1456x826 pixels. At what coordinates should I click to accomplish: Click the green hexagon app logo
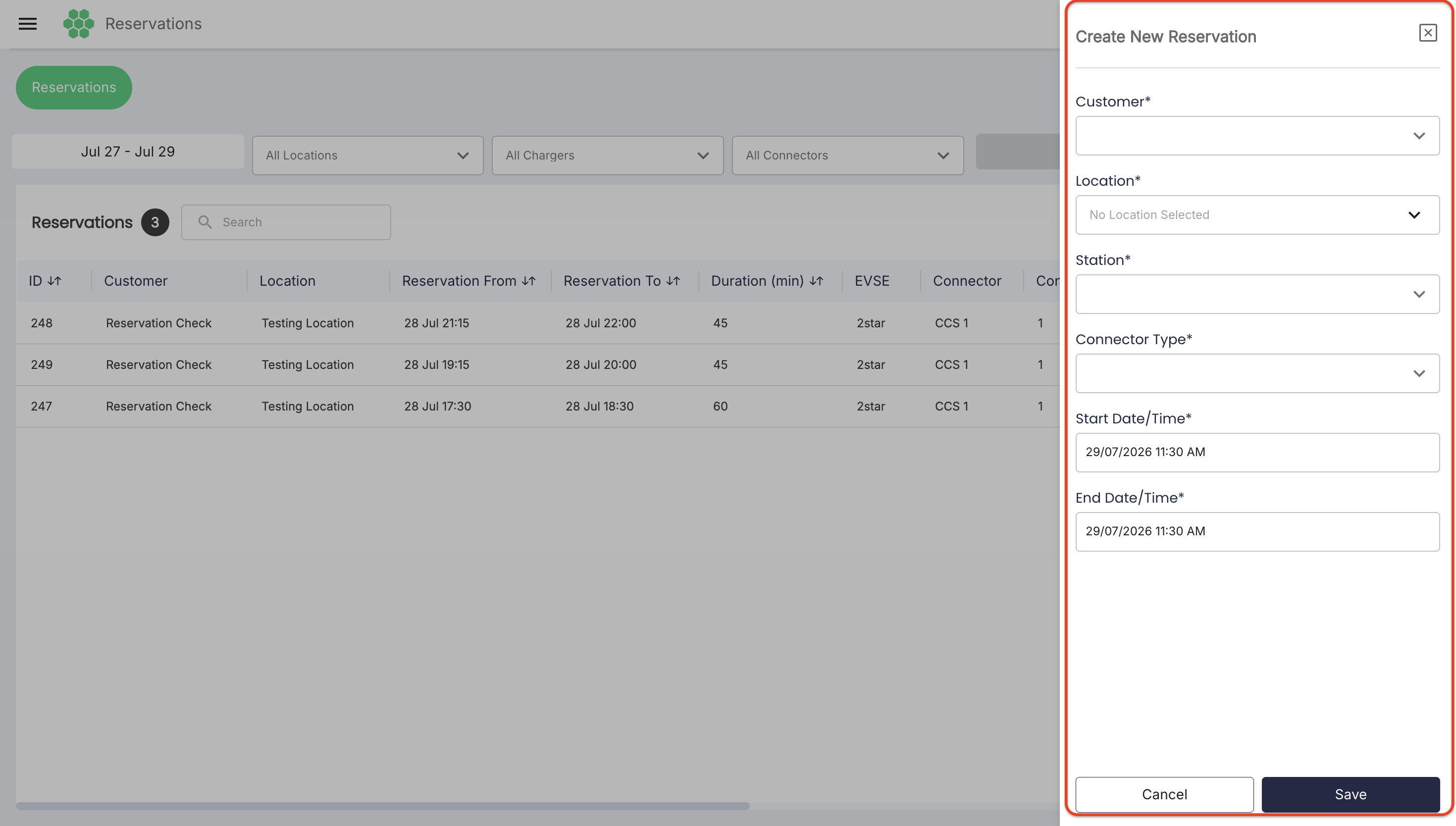(78, 24)
